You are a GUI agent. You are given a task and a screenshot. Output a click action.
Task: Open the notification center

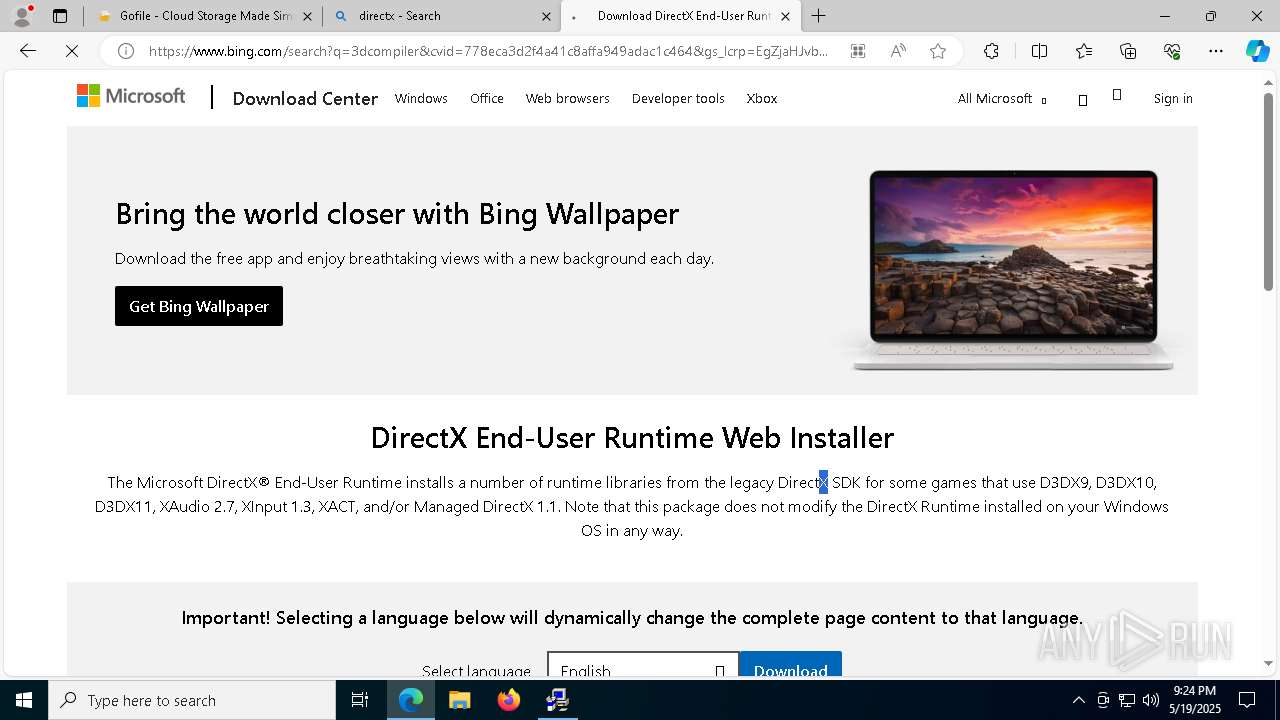tap(1247, 700)
